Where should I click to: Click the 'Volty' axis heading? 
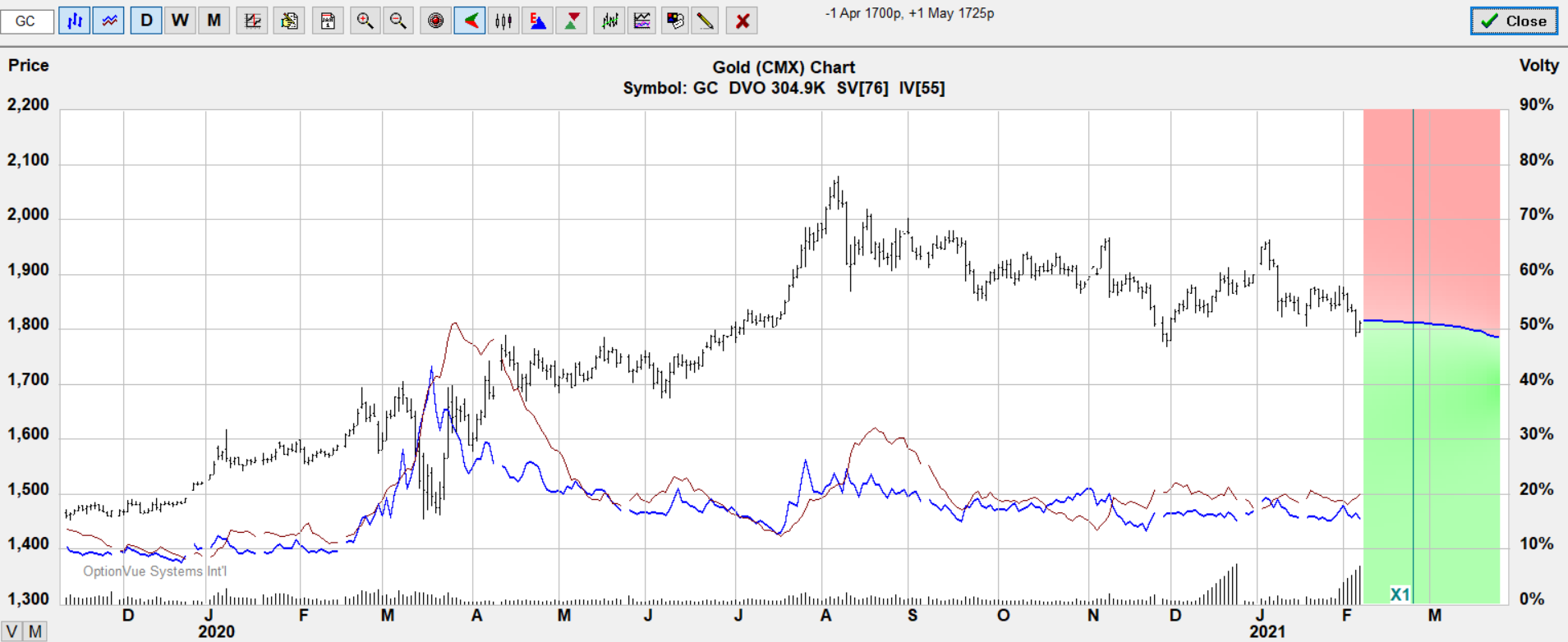click(1539, 66)
